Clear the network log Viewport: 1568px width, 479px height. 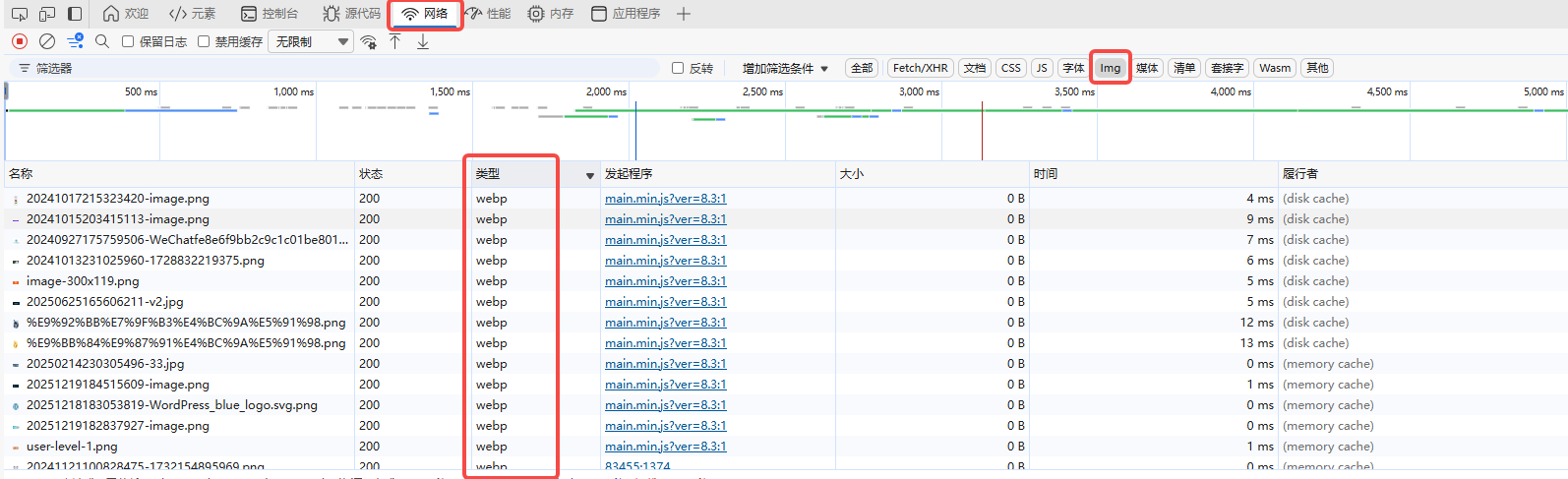(x=47, y=41)
